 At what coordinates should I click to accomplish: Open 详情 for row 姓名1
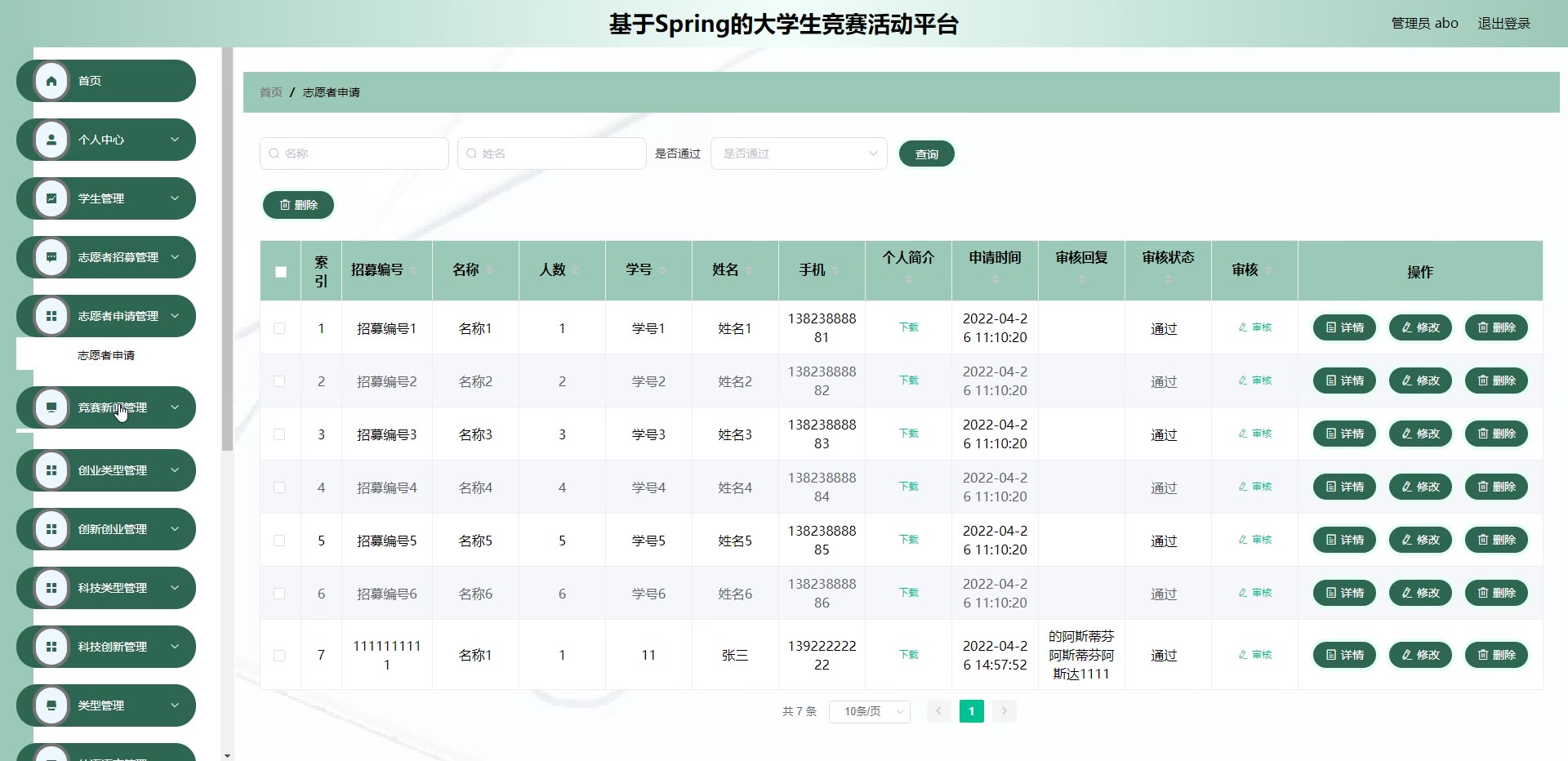1344,327
